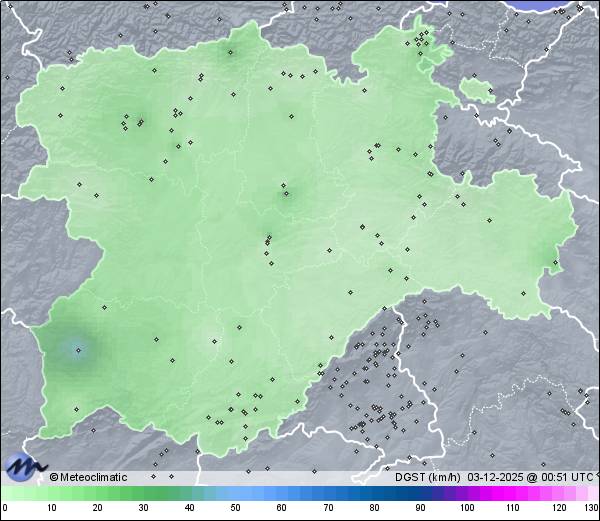Click the small detached green enclave in the northeast
The image size is (600, 521).
point(477,89)
